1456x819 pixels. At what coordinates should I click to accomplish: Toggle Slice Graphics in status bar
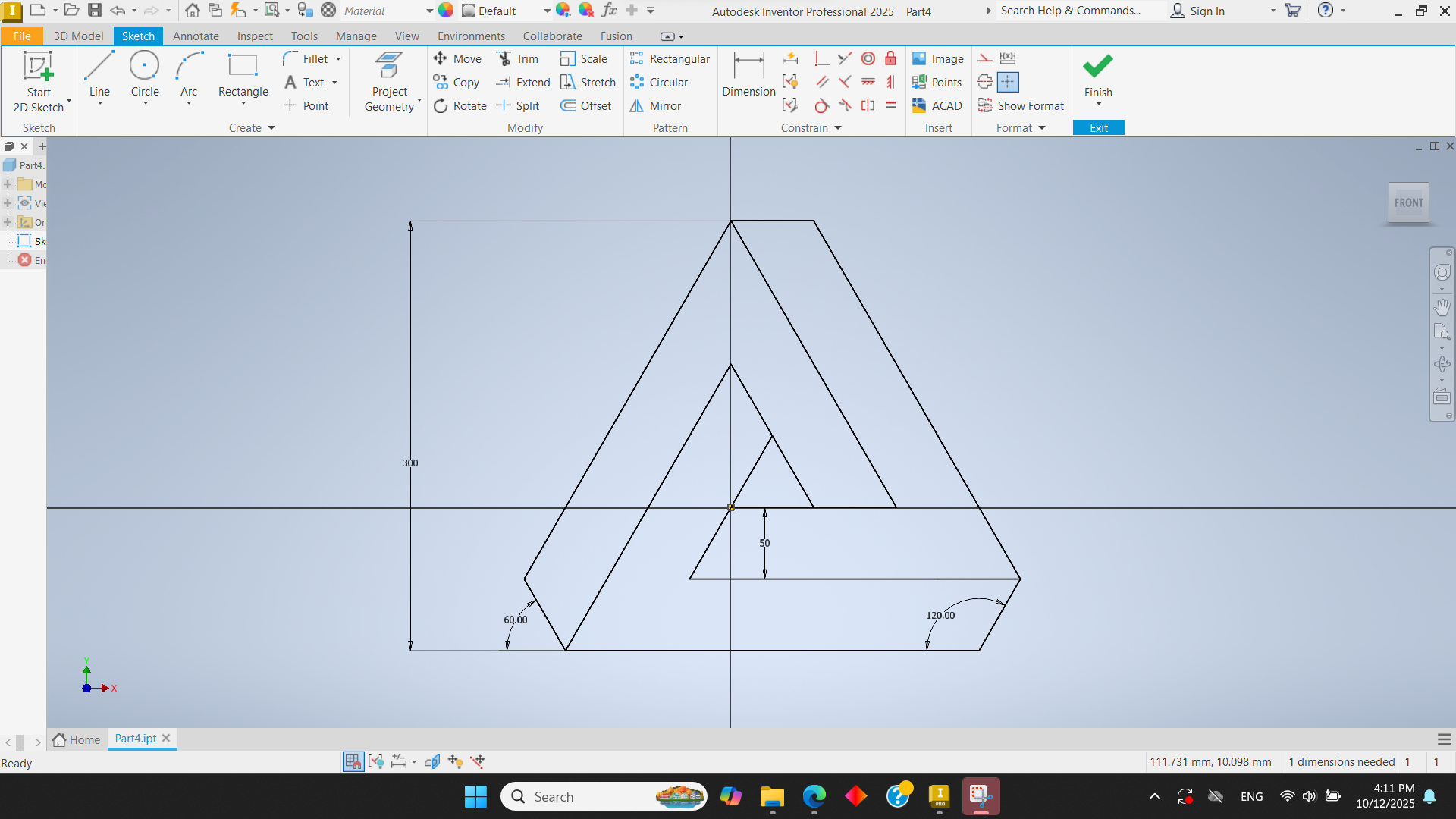point(432,761)
